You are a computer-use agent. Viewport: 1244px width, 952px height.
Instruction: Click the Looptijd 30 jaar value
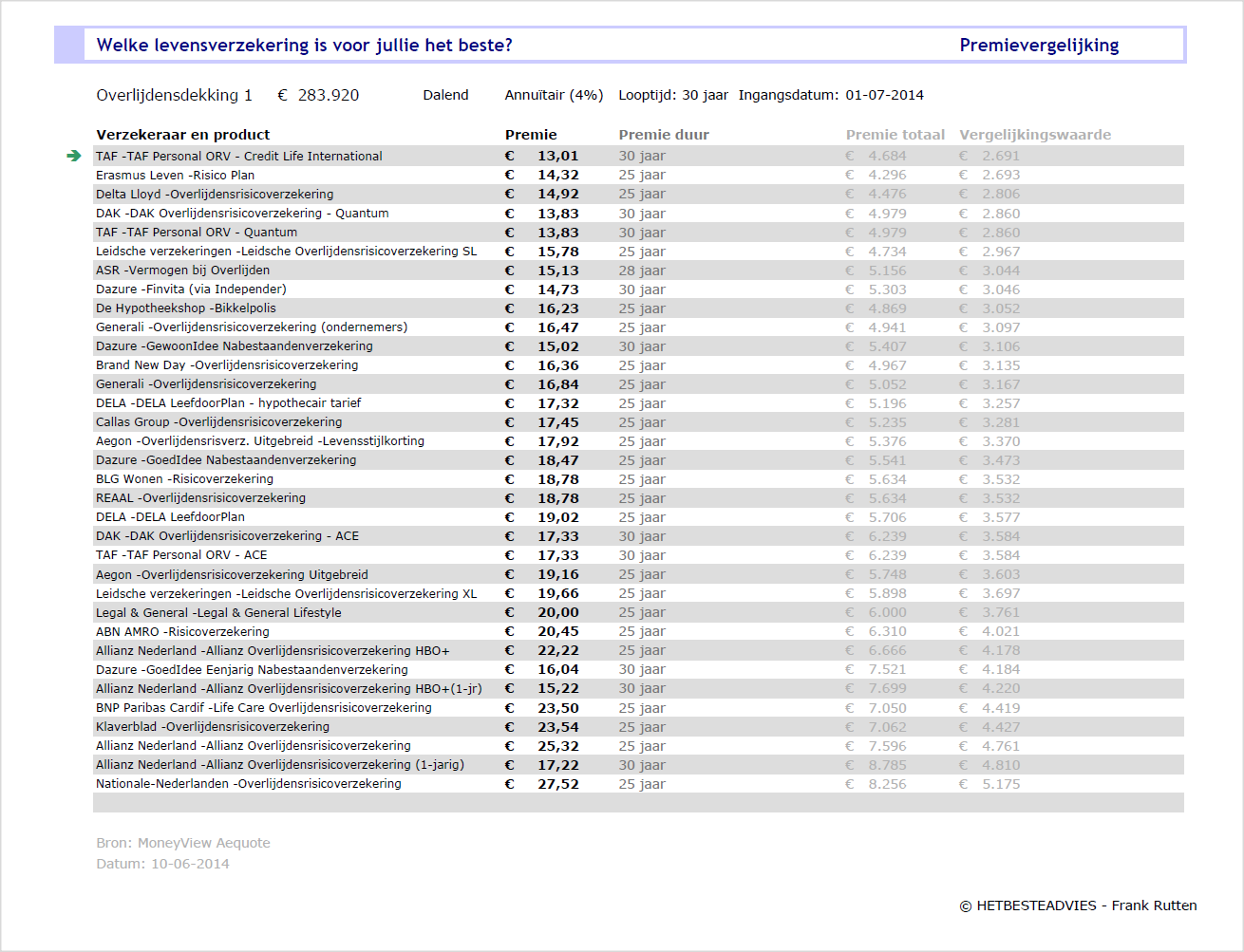click(x=673, y=95)
